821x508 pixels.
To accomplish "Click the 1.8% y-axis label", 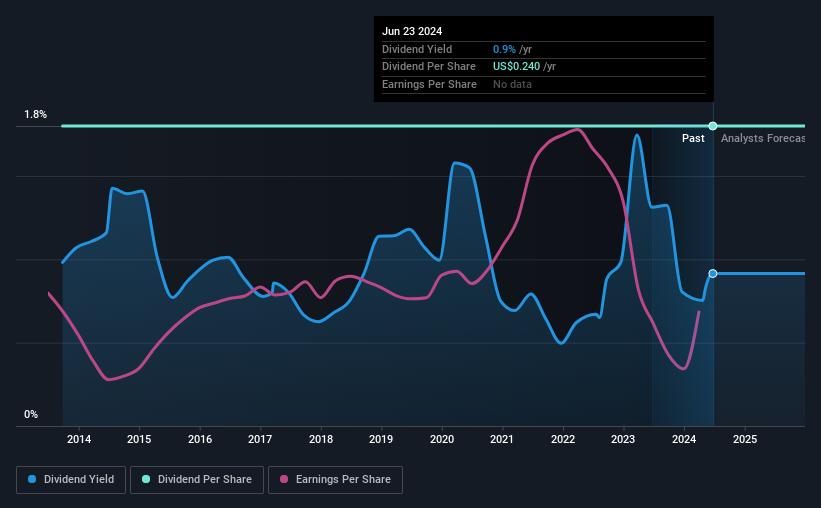I will [x=36, y=114].
